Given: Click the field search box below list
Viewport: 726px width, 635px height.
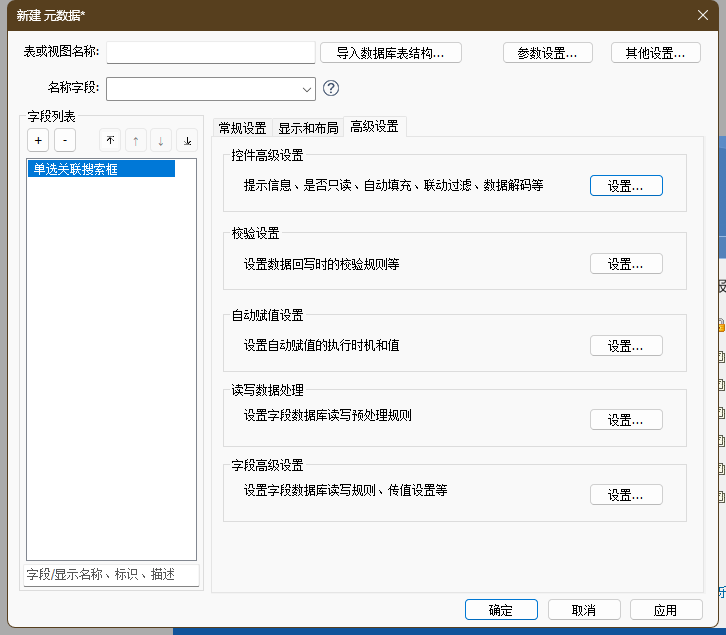Looking at the screenshot, I should click(x=112, y=574).
